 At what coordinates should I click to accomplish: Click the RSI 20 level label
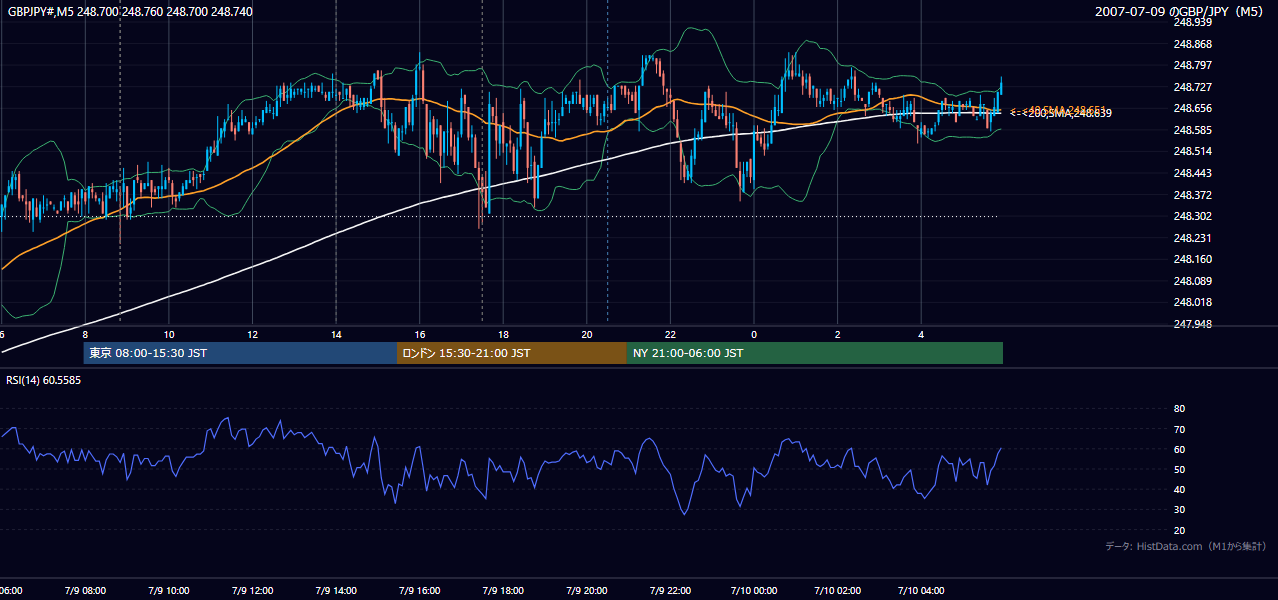tap(1179, 530)
